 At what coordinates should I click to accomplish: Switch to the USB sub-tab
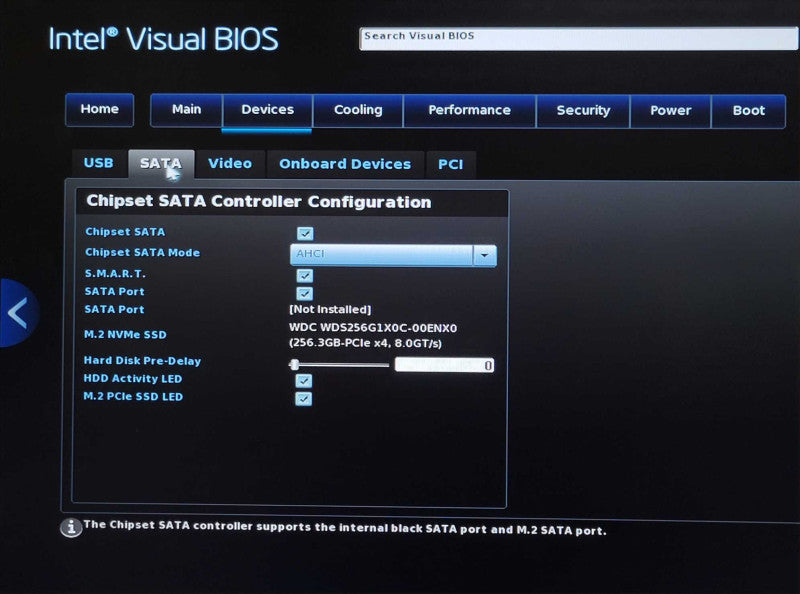(99, 163)
